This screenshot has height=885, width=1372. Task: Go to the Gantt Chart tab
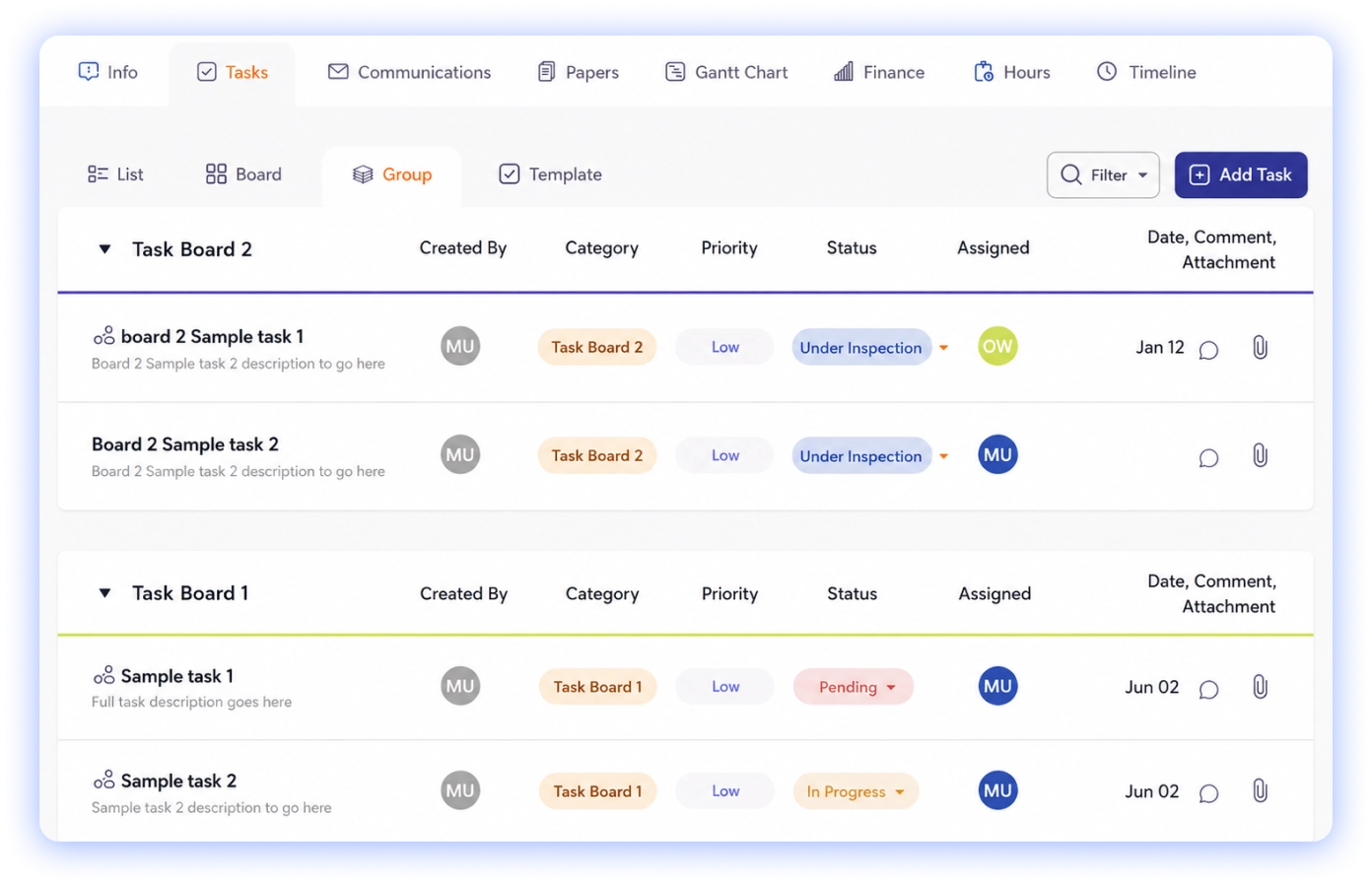point(726,72)
